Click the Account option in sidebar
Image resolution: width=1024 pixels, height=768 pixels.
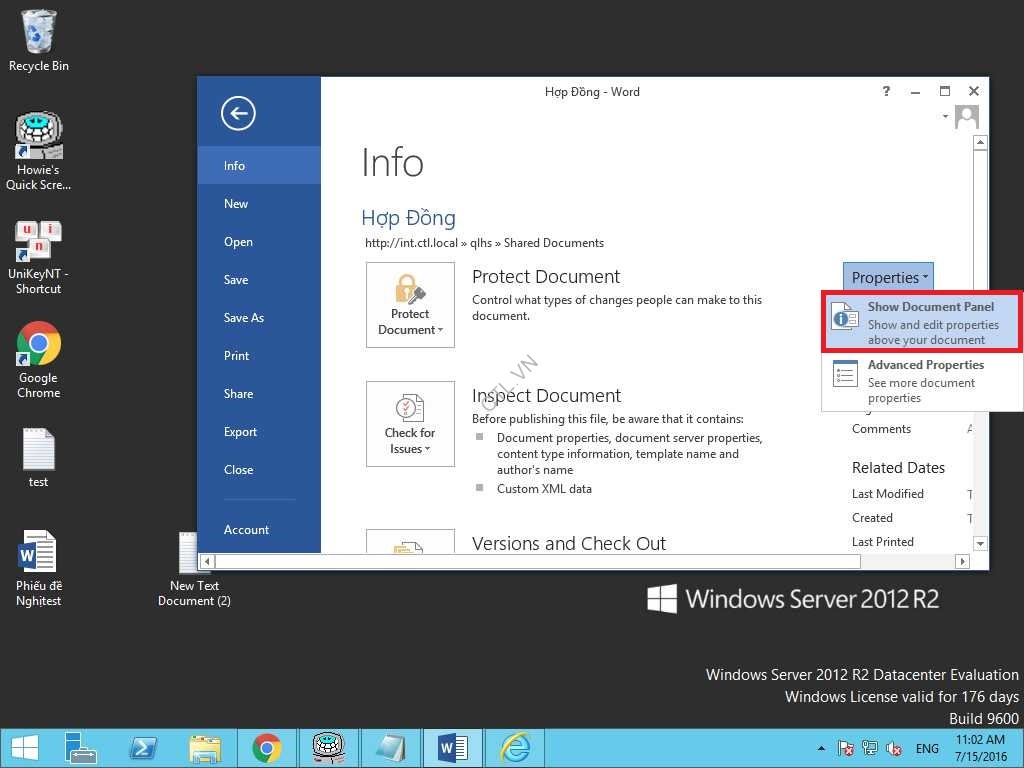246,530
